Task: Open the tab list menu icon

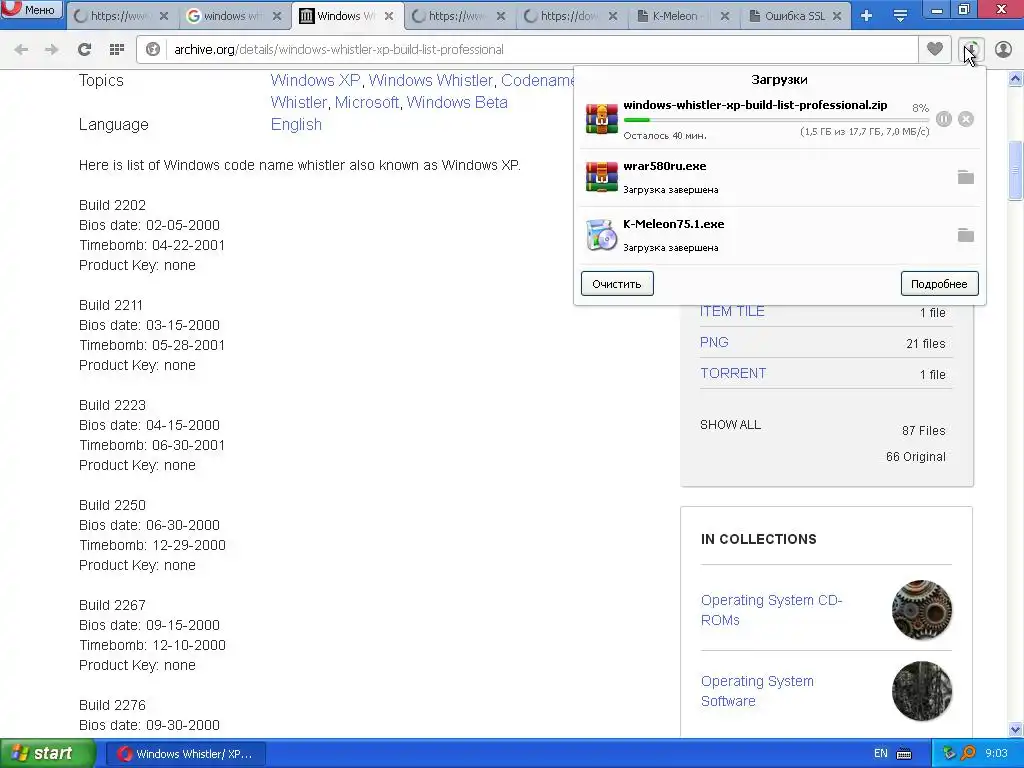Action: [900, 16]
